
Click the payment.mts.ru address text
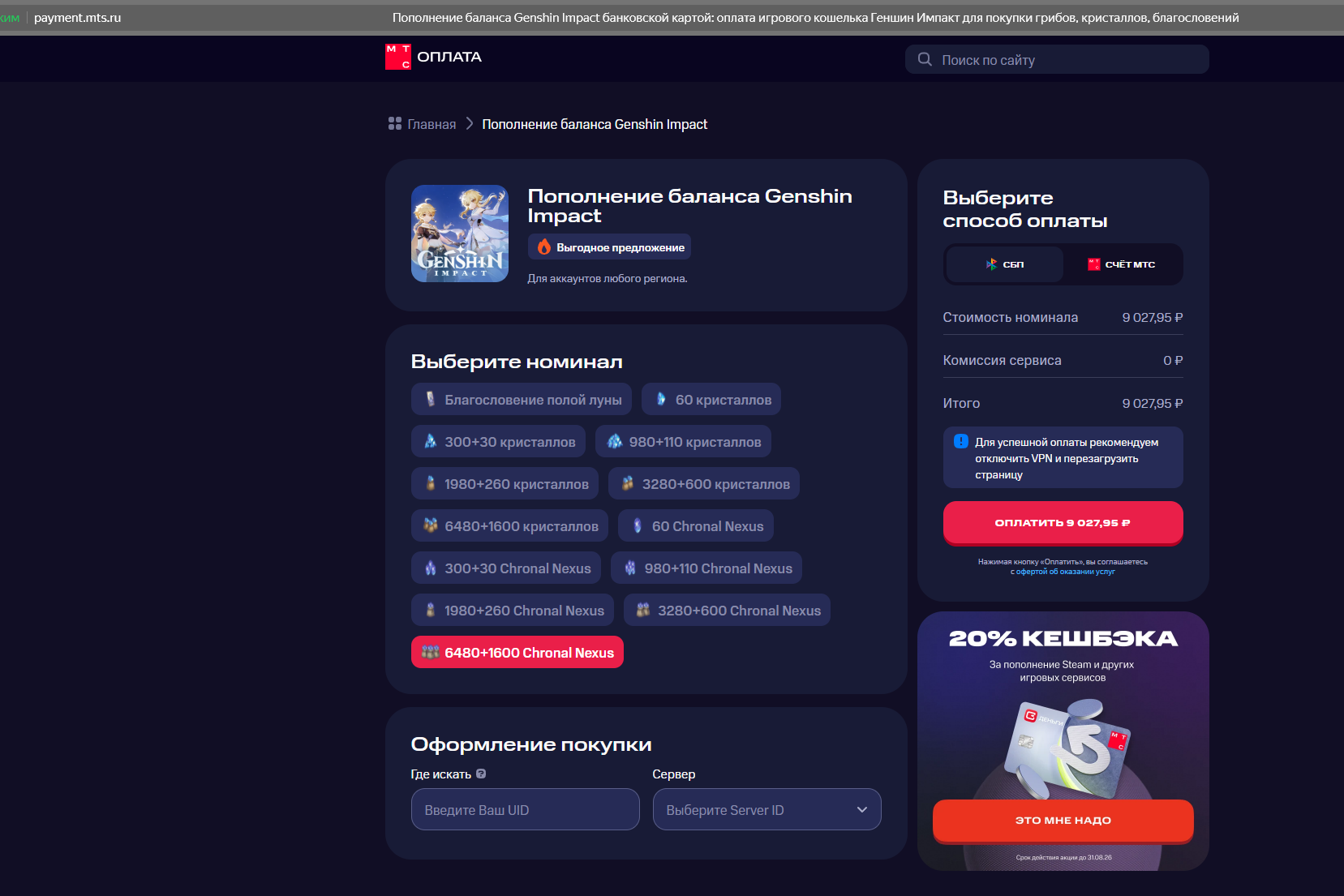tap(77, 18)
